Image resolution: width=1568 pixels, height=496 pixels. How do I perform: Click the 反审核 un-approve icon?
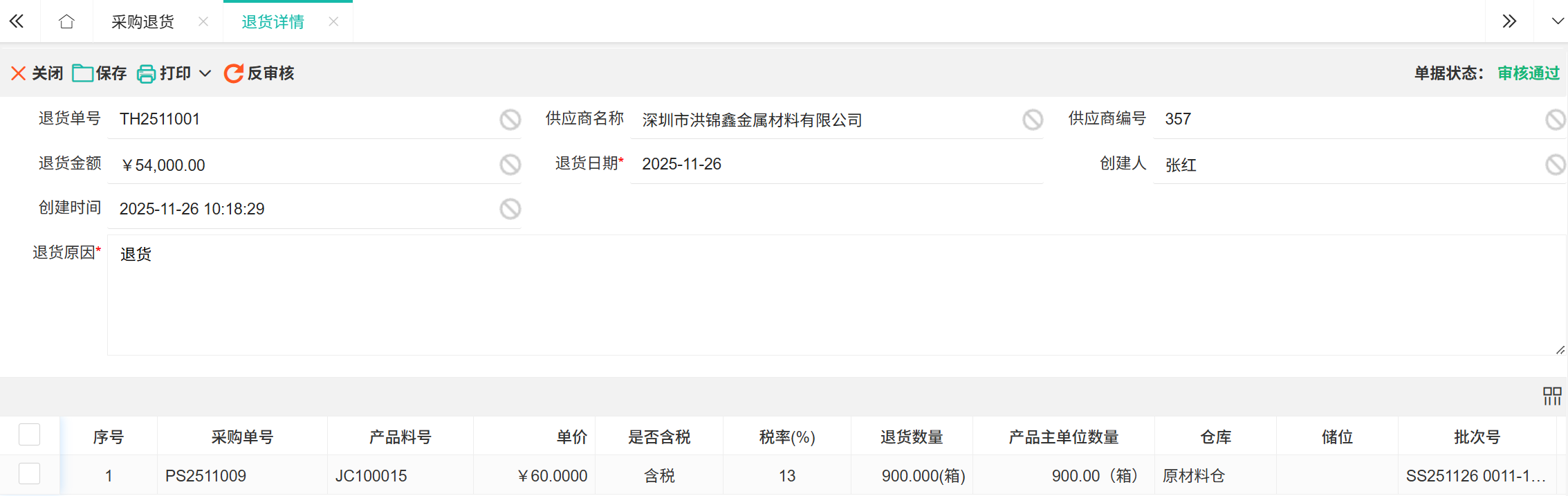(234, 73)
